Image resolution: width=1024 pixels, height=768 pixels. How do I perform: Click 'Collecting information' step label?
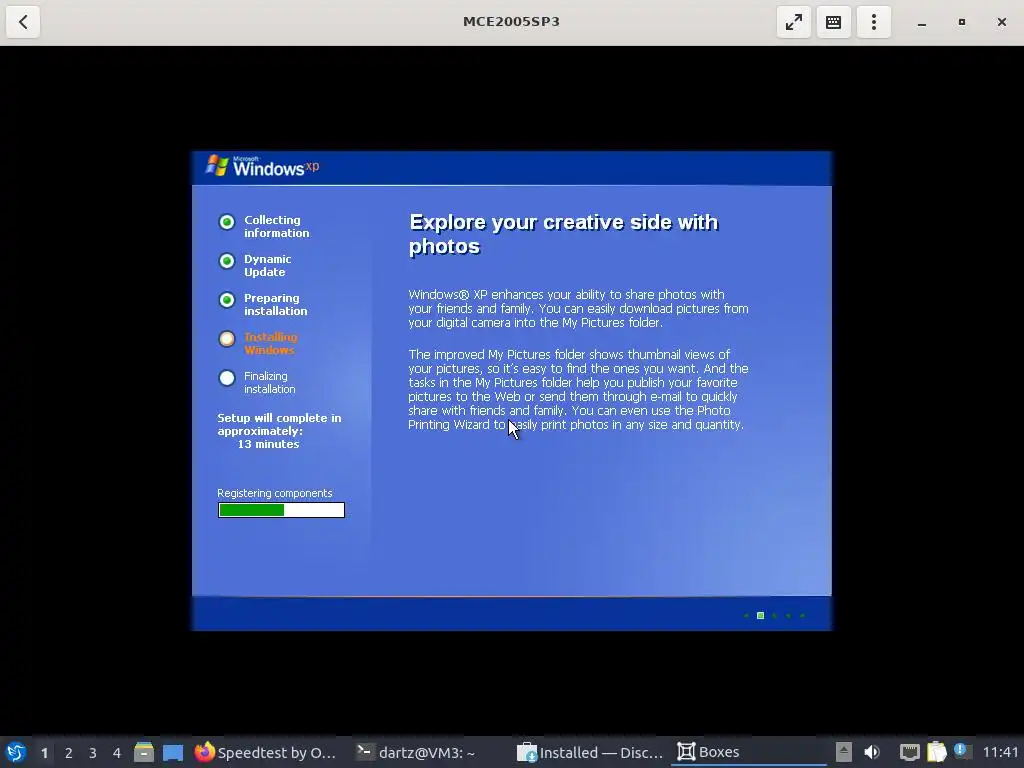[277, 227]
